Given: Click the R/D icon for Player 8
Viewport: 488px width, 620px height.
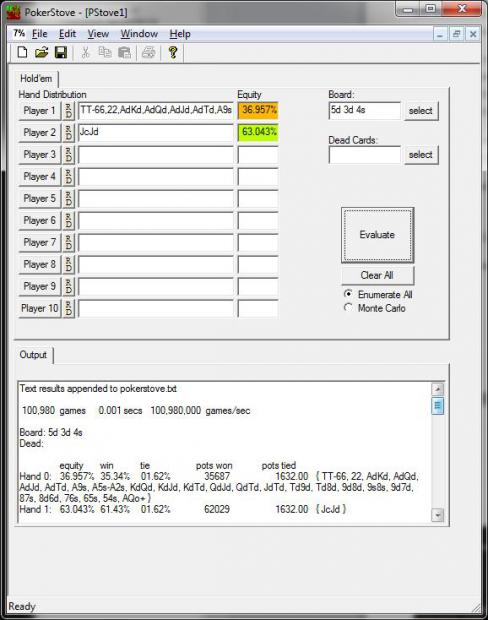Looking at the screenshot, I should (x=68, y=264).
